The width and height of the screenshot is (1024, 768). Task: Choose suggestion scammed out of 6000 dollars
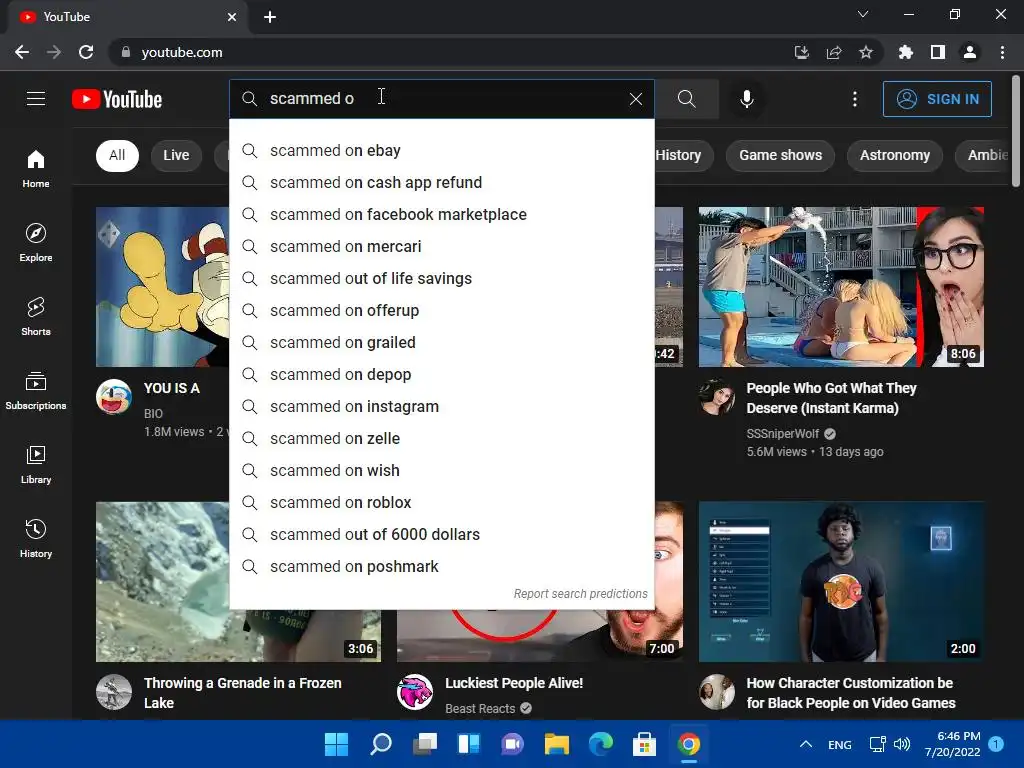click(442, 535)
